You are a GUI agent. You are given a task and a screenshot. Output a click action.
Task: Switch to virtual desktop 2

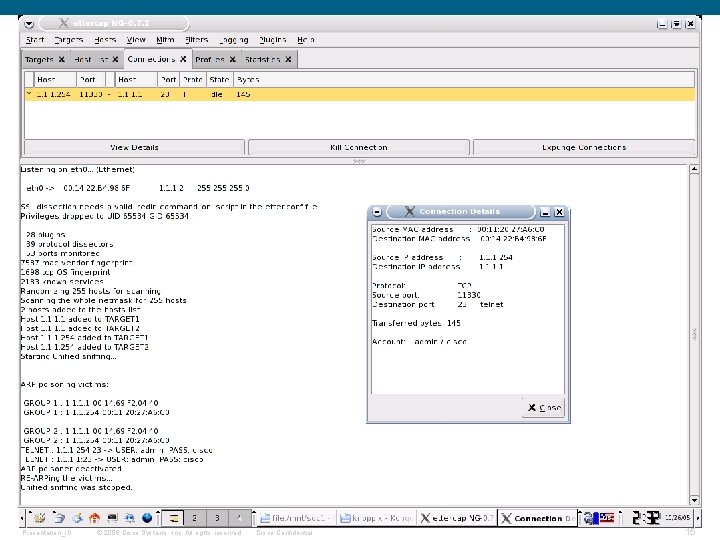(195, 518)
